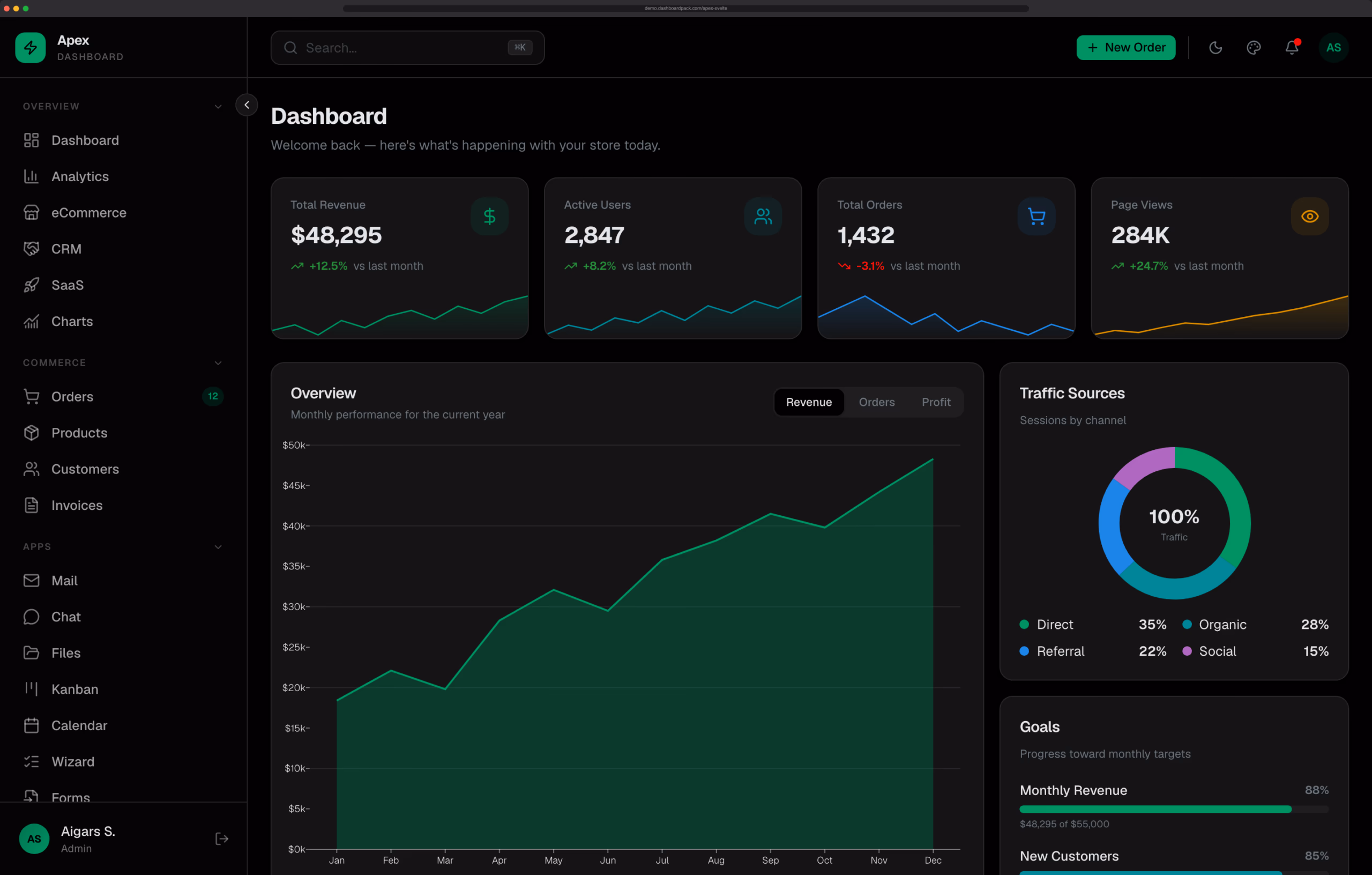Open Charts icon in sidebar

click(31, 322)
